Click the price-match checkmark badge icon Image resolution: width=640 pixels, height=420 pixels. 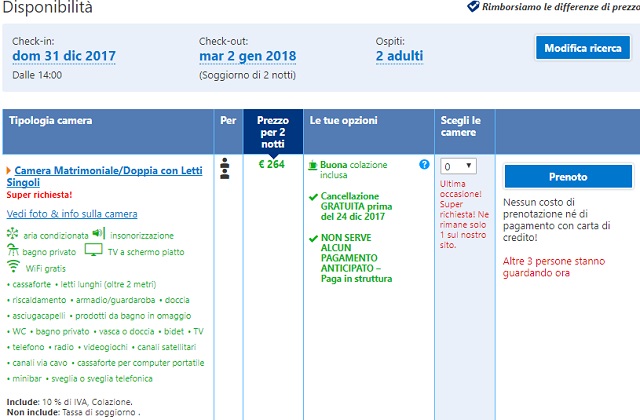(x=473, y=6)
